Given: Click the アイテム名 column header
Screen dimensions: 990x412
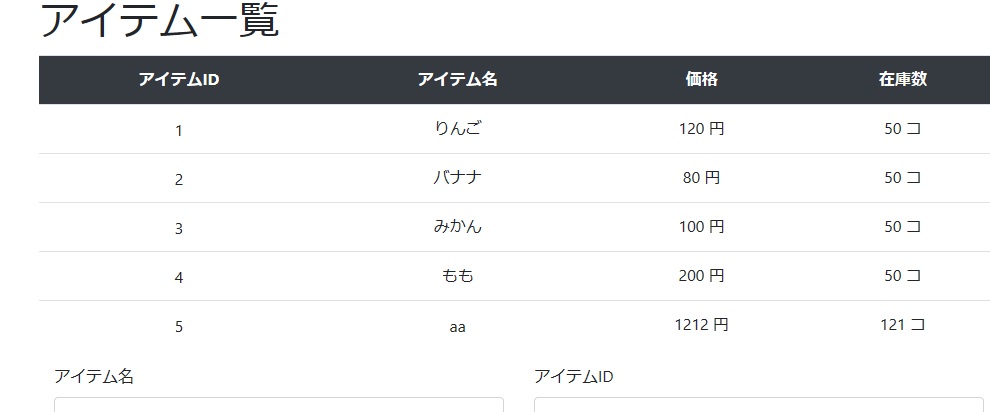Looking at the screenshot, I should pyautogui.click(x=457, y=79).
